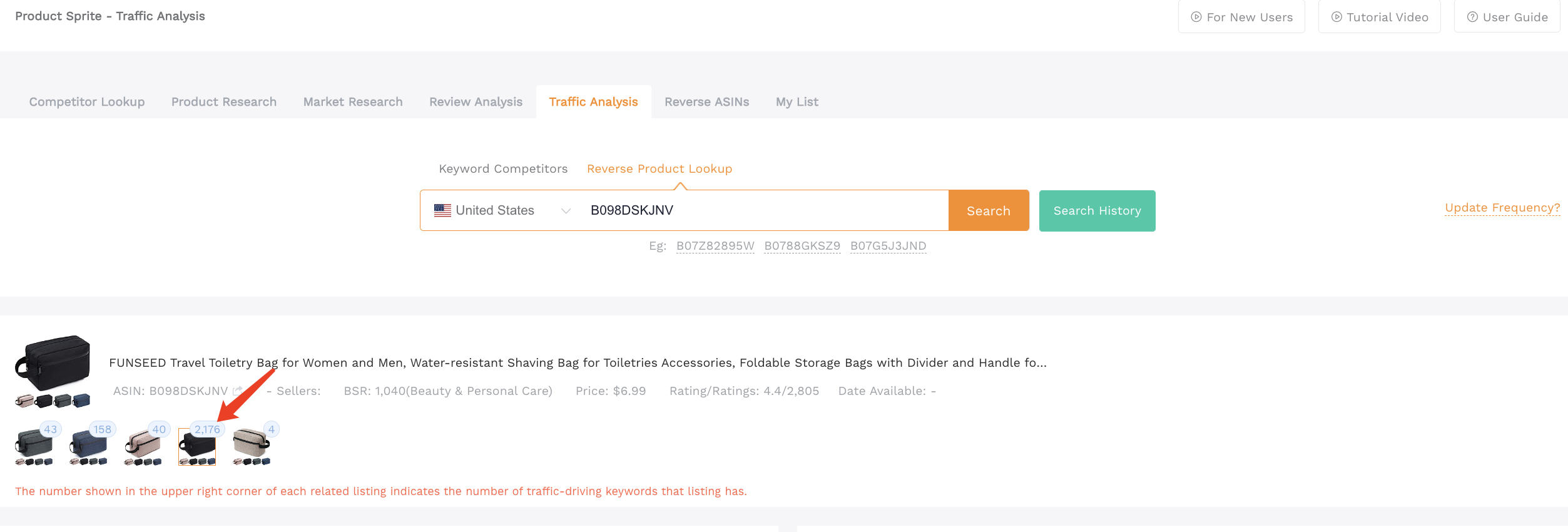This screenshot has height=532, width=1568.
Task: Click the United States flag icon
Action: coord(442,210)
